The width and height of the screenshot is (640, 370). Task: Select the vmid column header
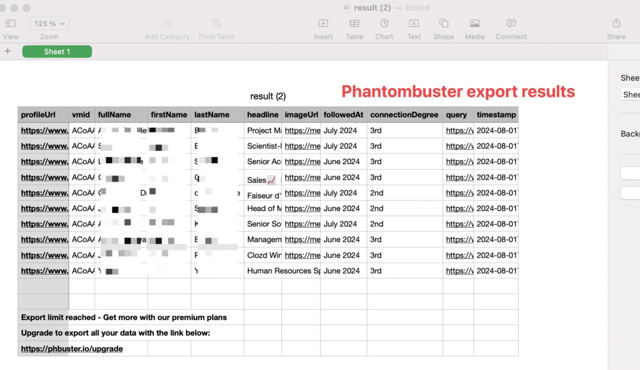coord(82,115)
